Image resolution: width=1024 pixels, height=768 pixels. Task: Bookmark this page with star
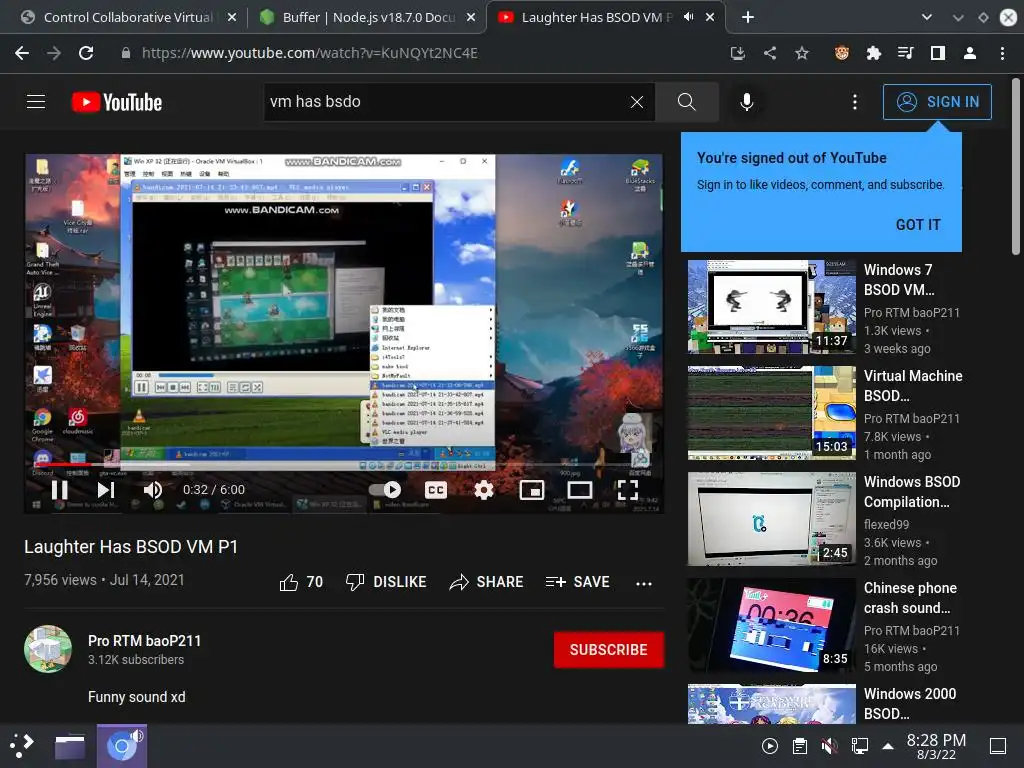pos(802,53)
